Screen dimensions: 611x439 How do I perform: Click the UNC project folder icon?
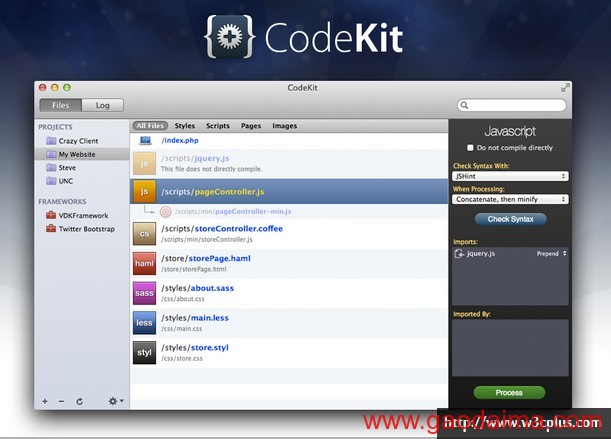click(x=51, y=181)
